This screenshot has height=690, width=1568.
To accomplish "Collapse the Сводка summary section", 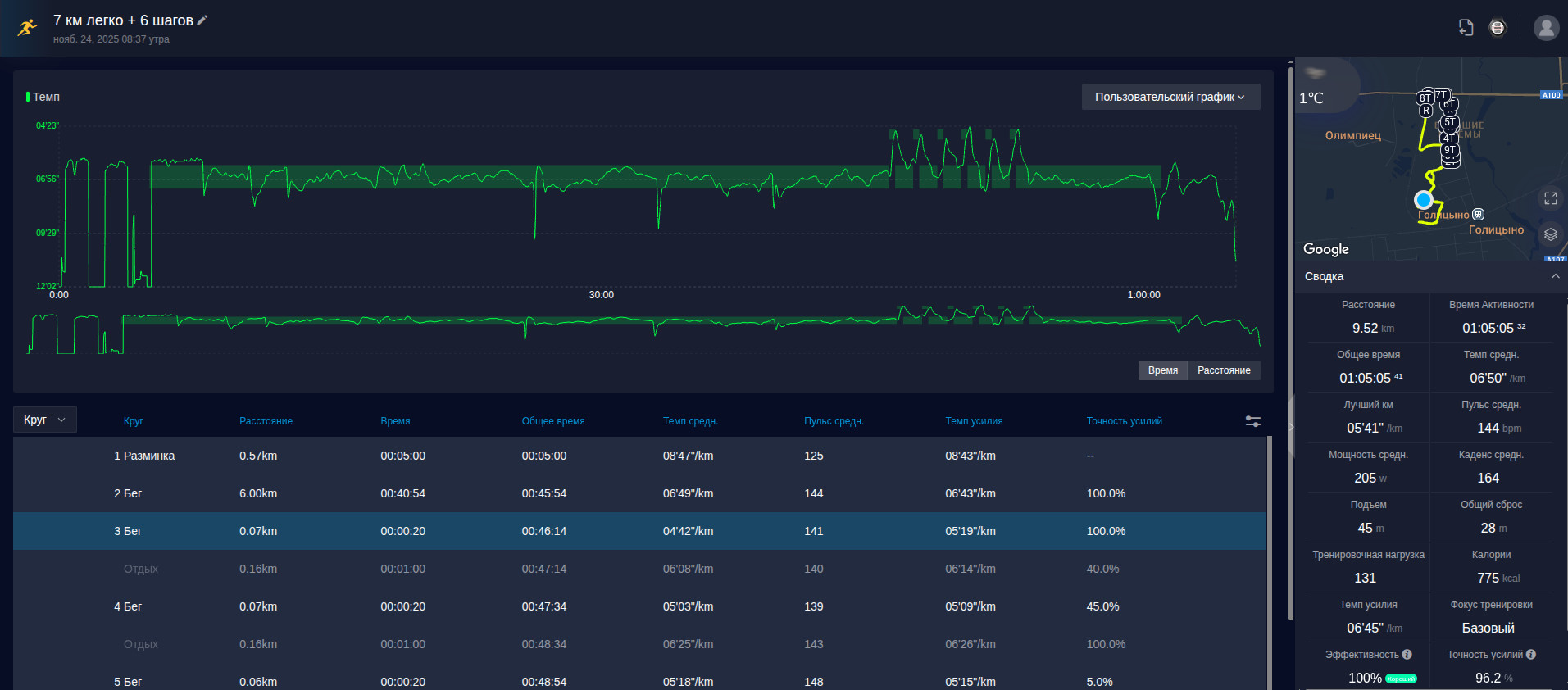I will 1555,276.
